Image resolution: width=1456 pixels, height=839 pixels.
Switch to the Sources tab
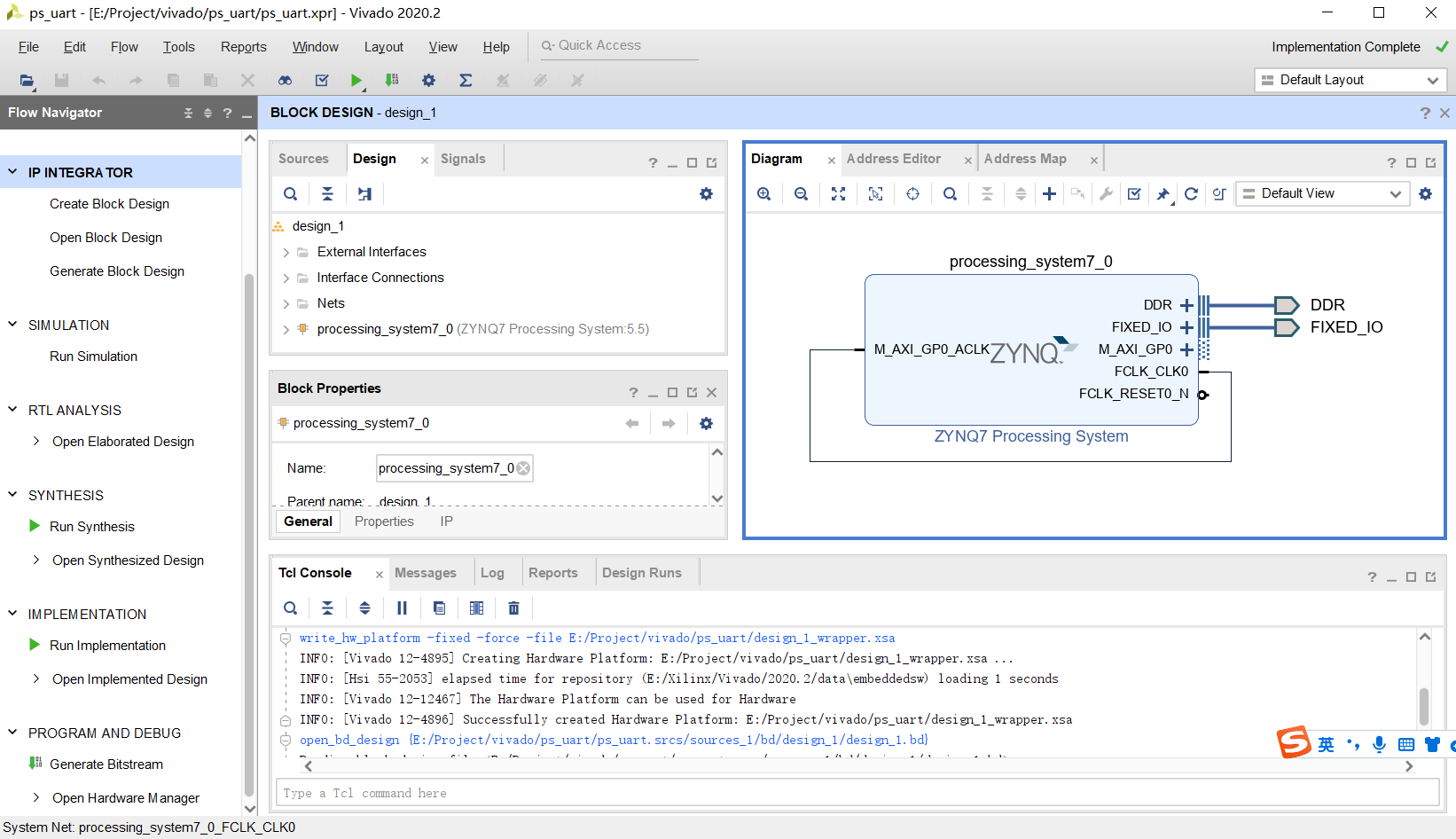pos(303,159)
